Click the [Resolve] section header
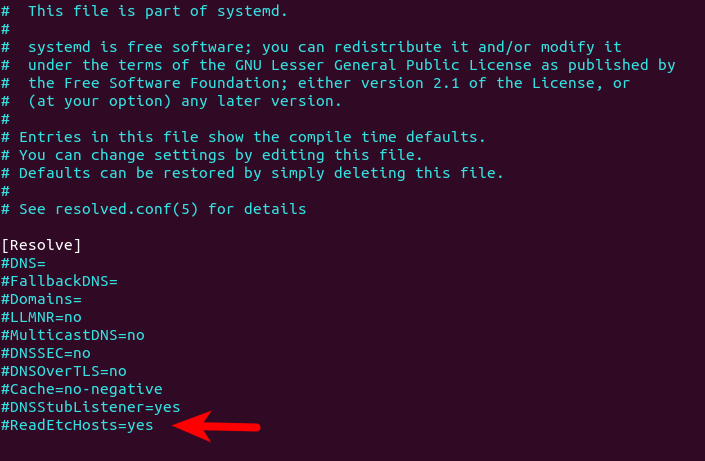The width and height of the screenshot is (705, 461). [x=41, y=245]
